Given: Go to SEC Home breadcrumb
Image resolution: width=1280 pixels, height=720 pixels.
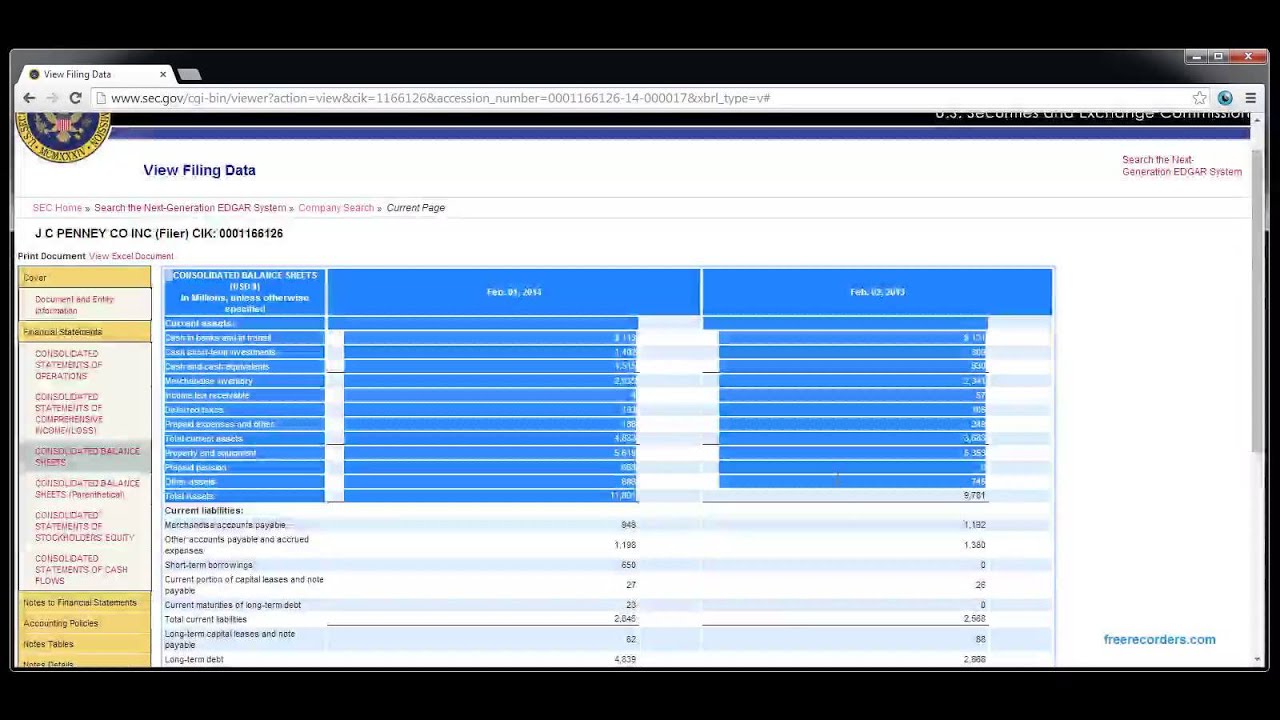Looking at the screenshot, I should tap(57, 208).
